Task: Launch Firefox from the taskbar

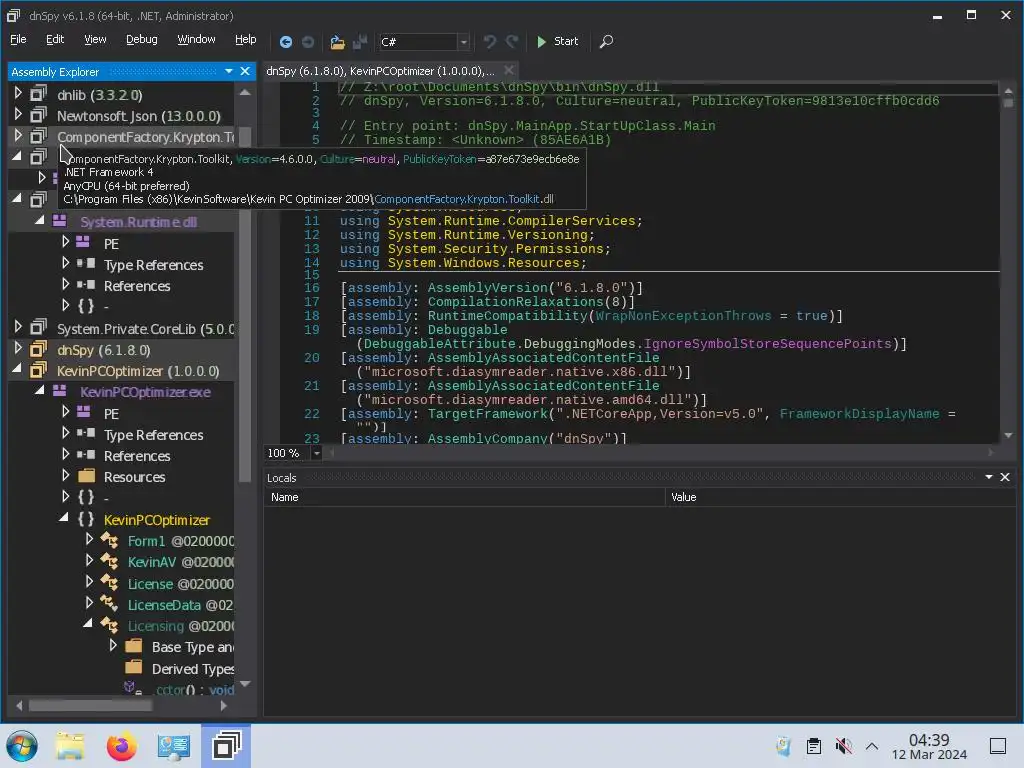Action: (121, 746)
